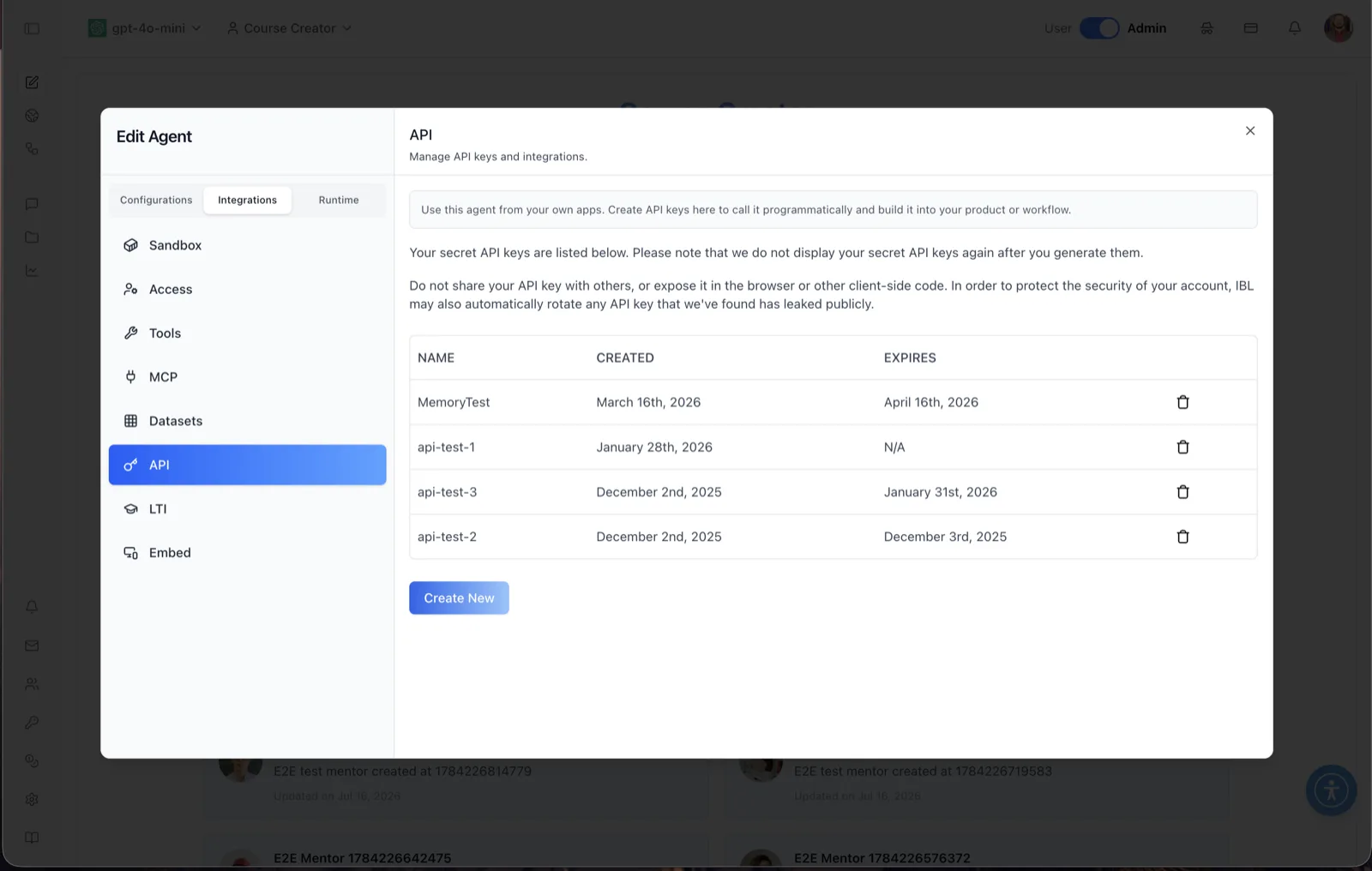1372x871 pixels.
Task: Click the settings gear icon in left sidebar
Action: (32, 799)
